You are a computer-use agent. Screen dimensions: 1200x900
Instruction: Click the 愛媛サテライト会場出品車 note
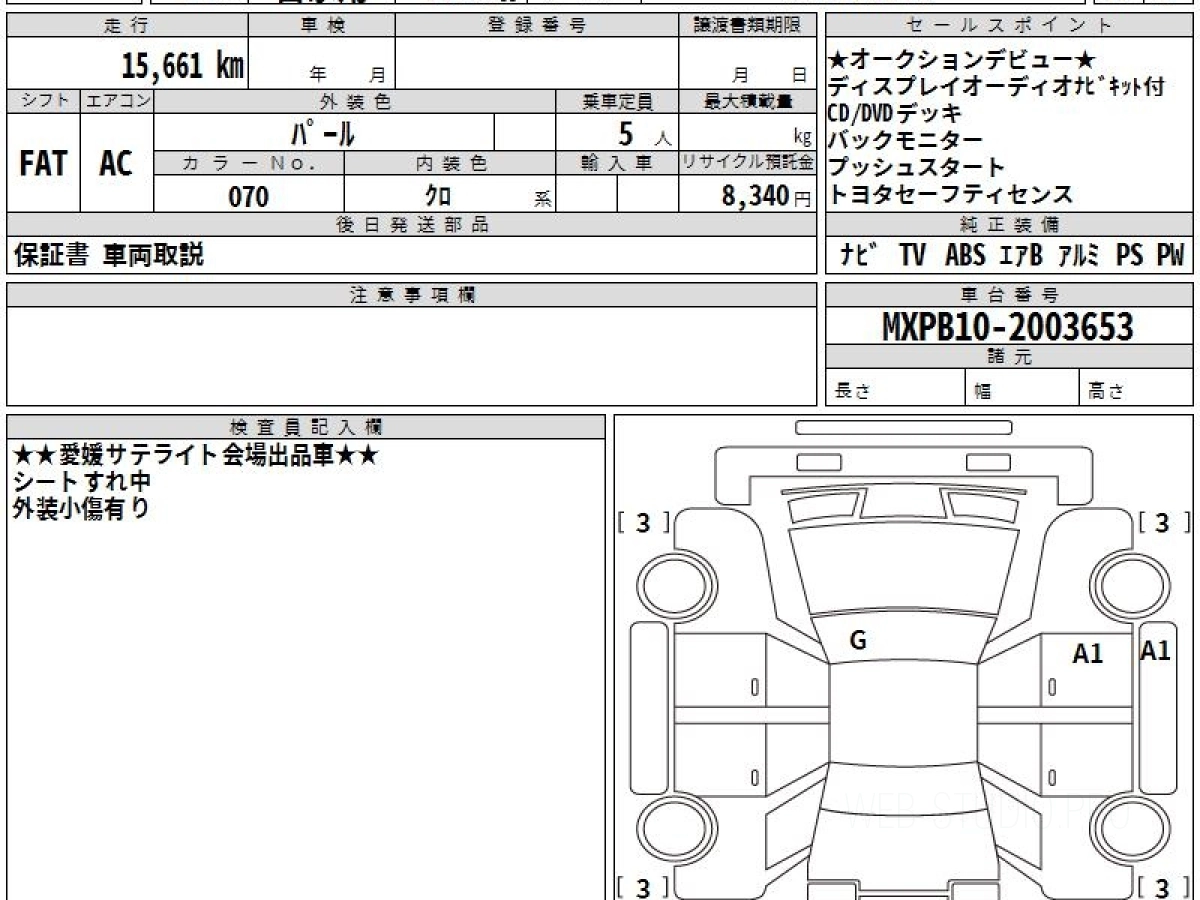(x=195, y=455)
